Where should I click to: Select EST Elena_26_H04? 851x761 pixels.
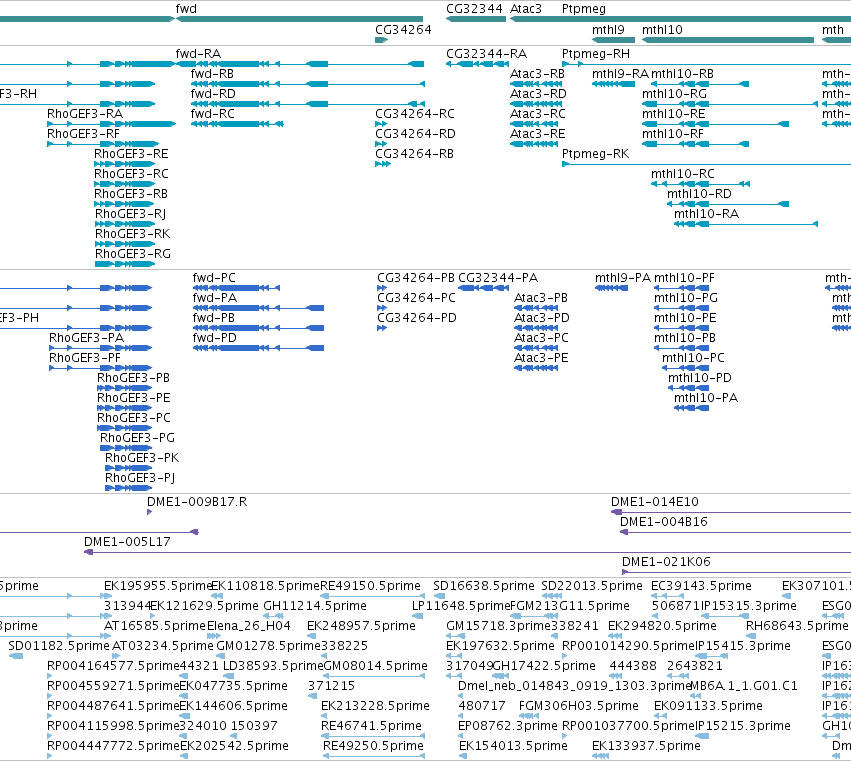pyautogui.click(x=249, y=626)
